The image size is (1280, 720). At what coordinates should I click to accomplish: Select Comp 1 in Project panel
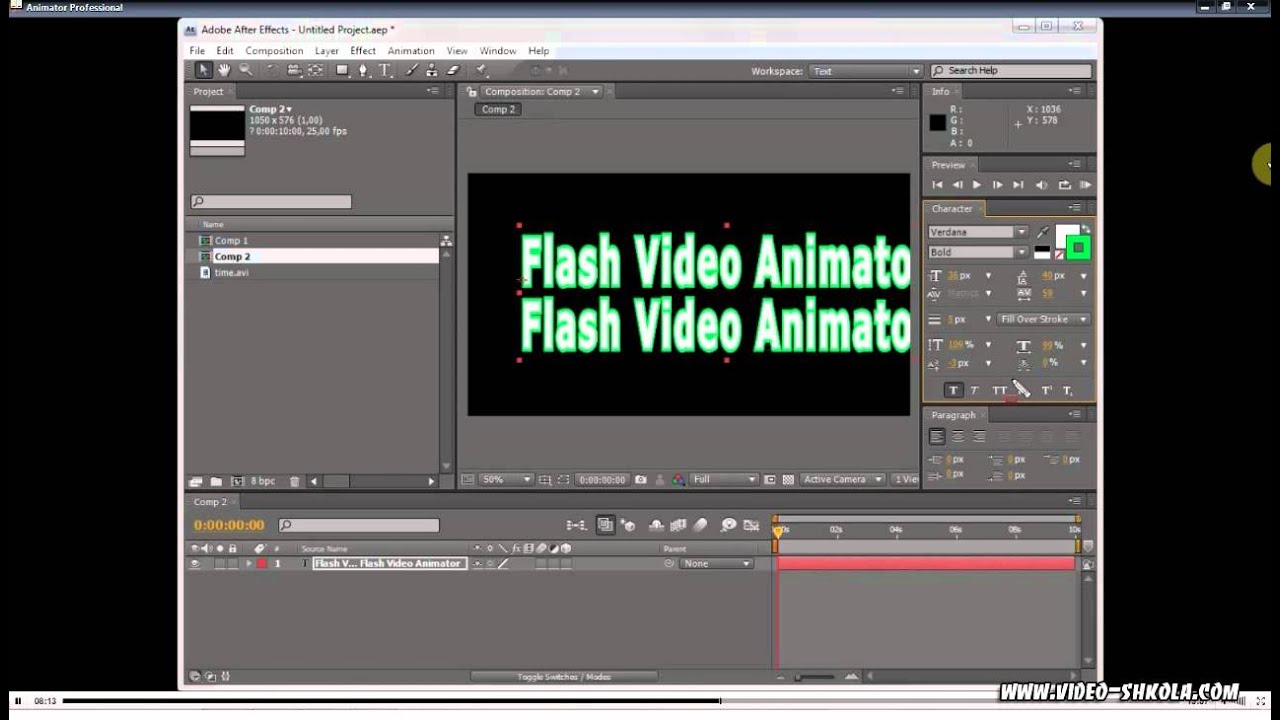pos(231,240)
